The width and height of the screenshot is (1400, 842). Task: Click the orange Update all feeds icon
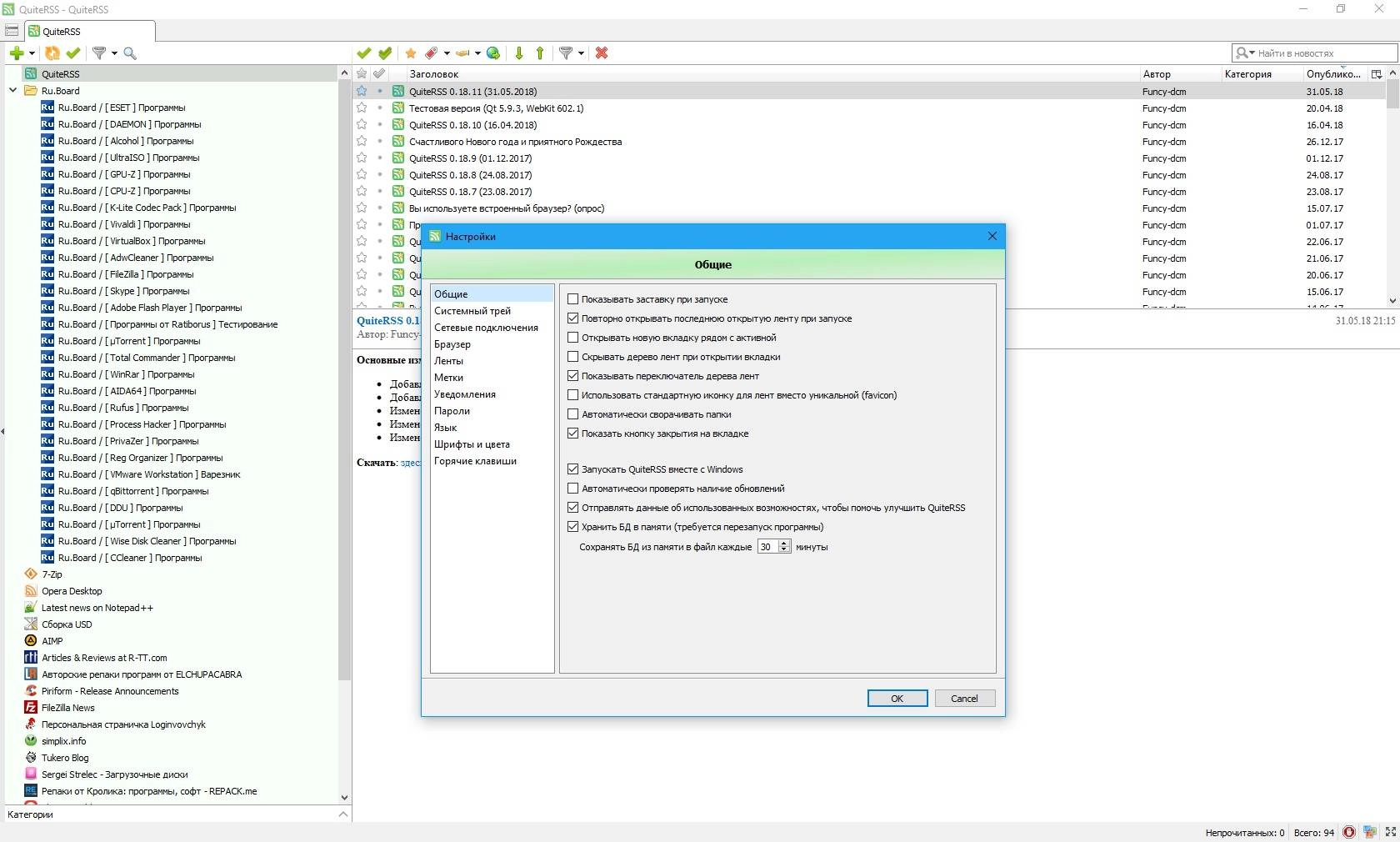[52, 53]
